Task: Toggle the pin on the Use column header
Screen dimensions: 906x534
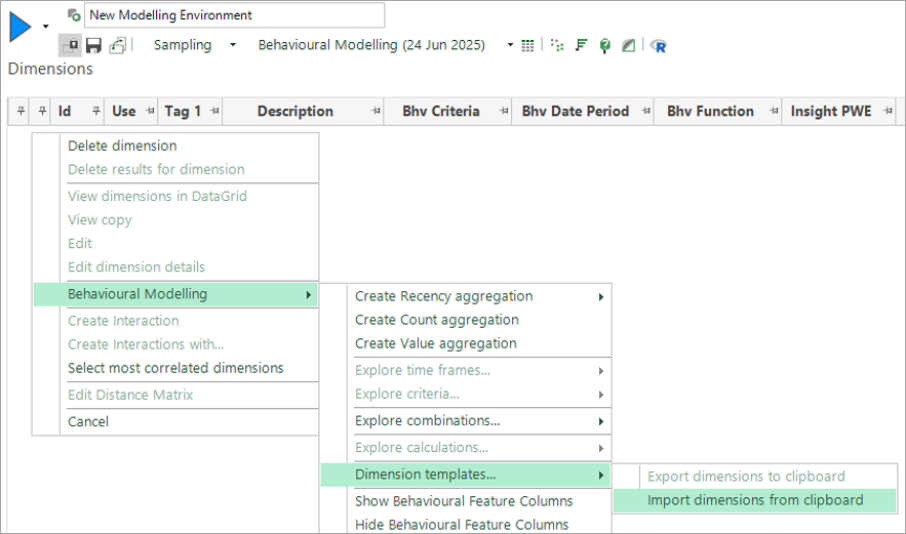Action: pyautogui.click(x=150, y=111)
